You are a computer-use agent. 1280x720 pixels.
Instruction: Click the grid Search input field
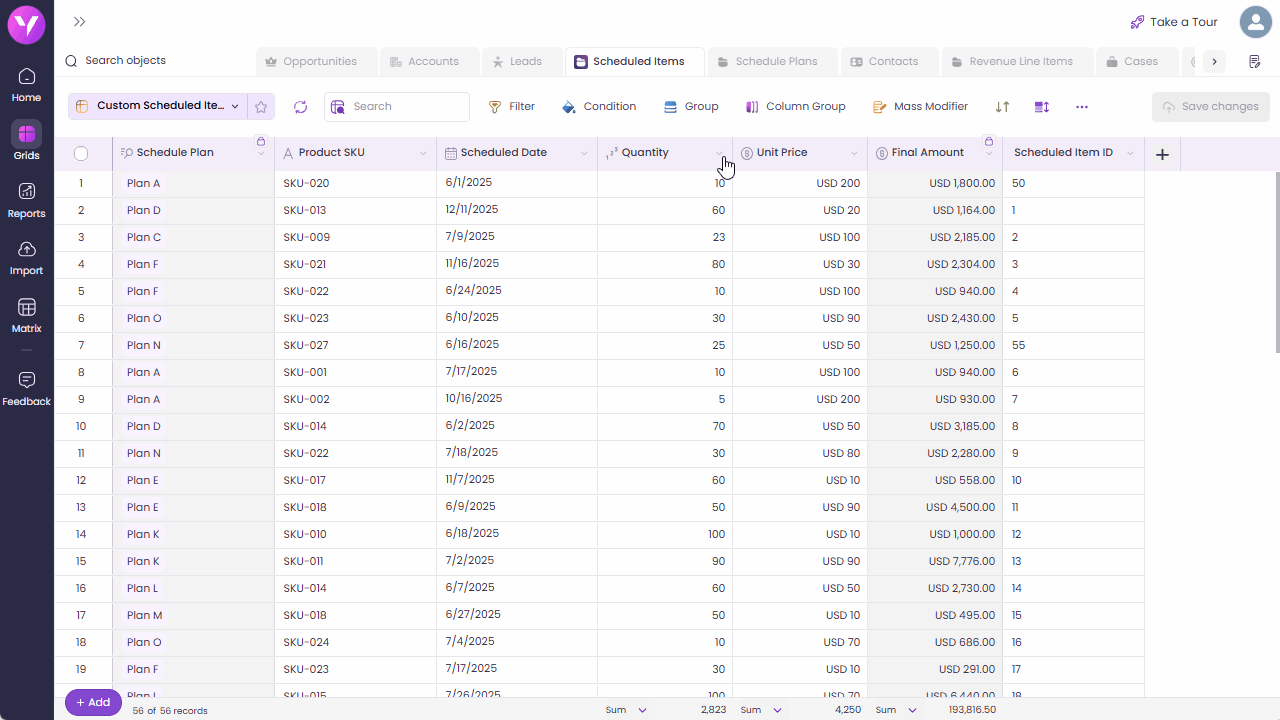click(x=397, y=107)
